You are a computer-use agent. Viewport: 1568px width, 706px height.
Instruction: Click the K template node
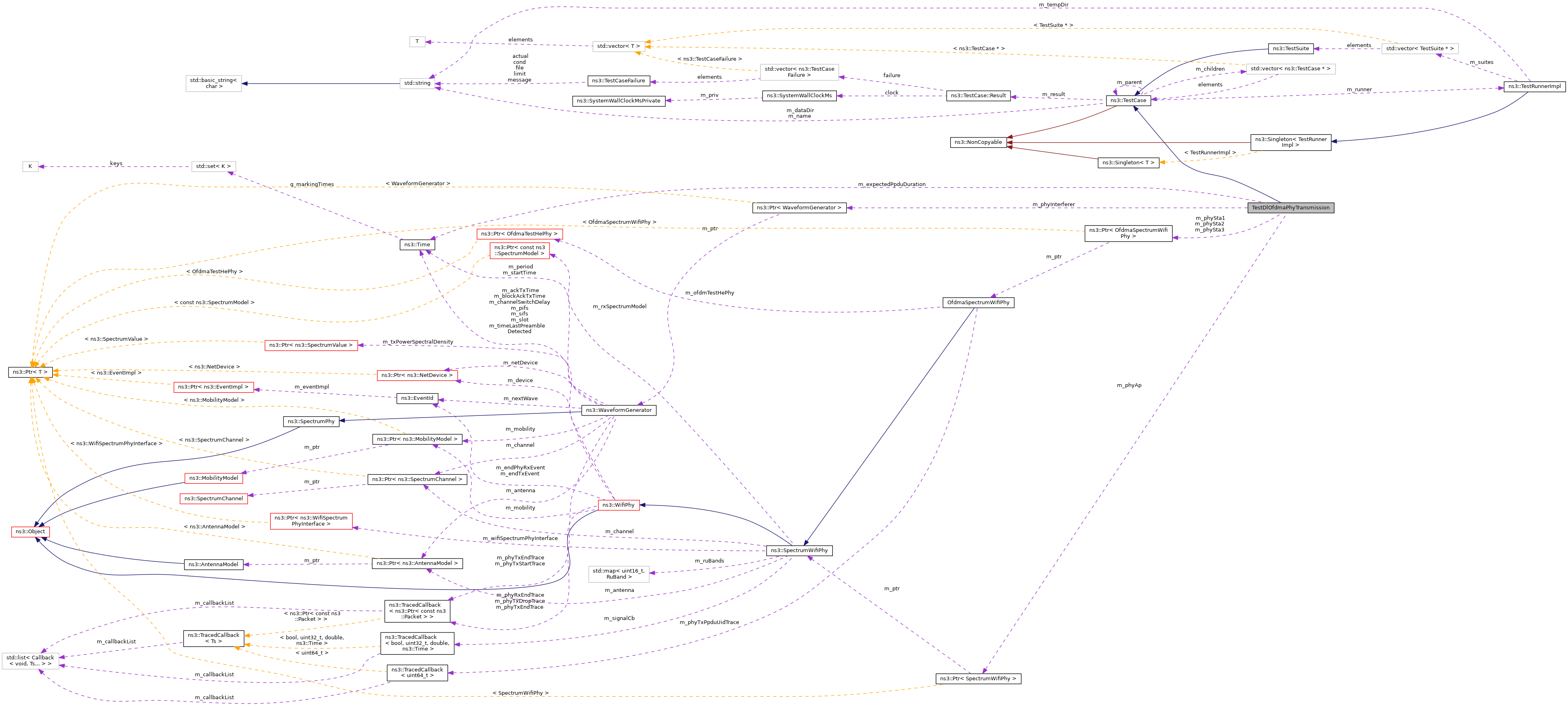(x=31, y=166)
